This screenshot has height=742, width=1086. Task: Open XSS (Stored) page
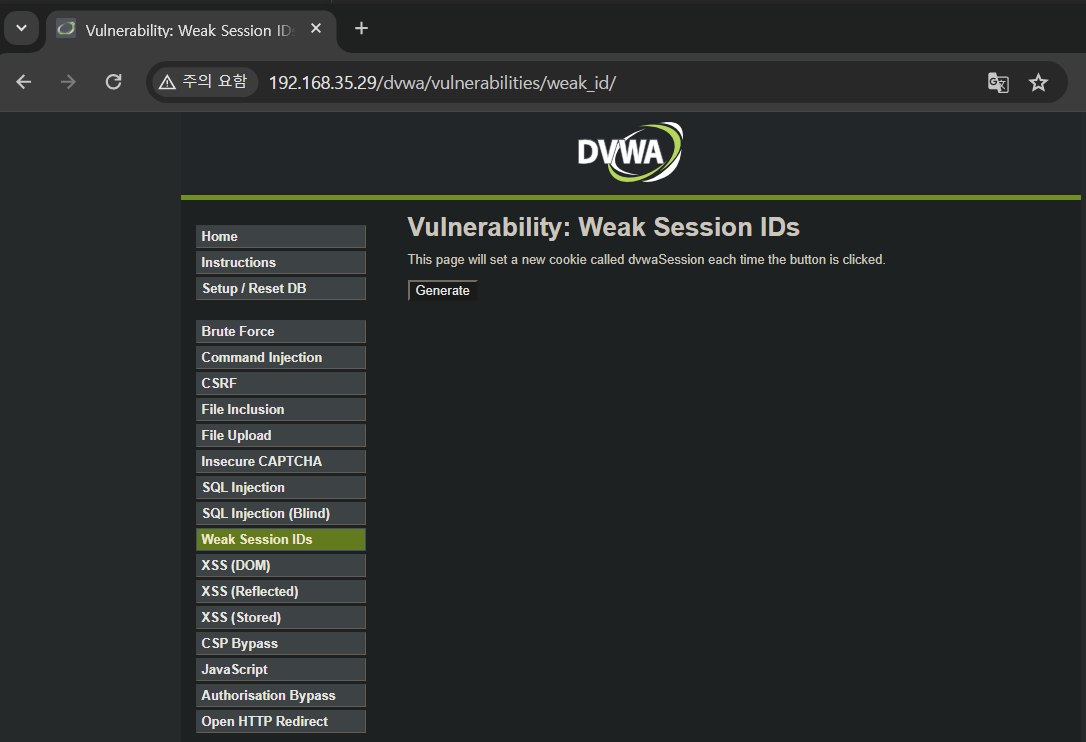(x=281, y=617)
